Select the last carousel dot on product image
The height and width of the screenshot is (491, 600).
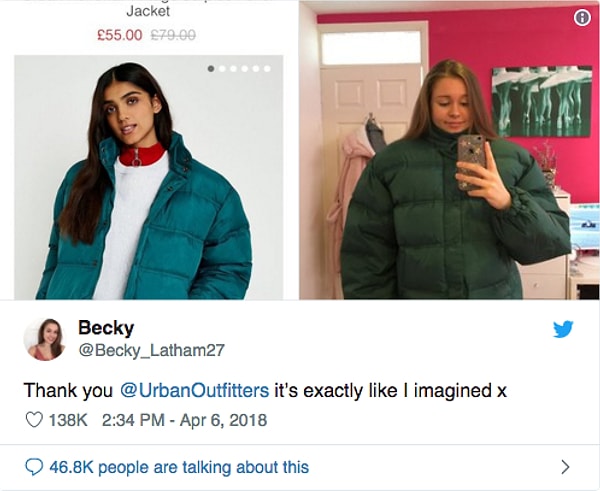pos(267,69)
